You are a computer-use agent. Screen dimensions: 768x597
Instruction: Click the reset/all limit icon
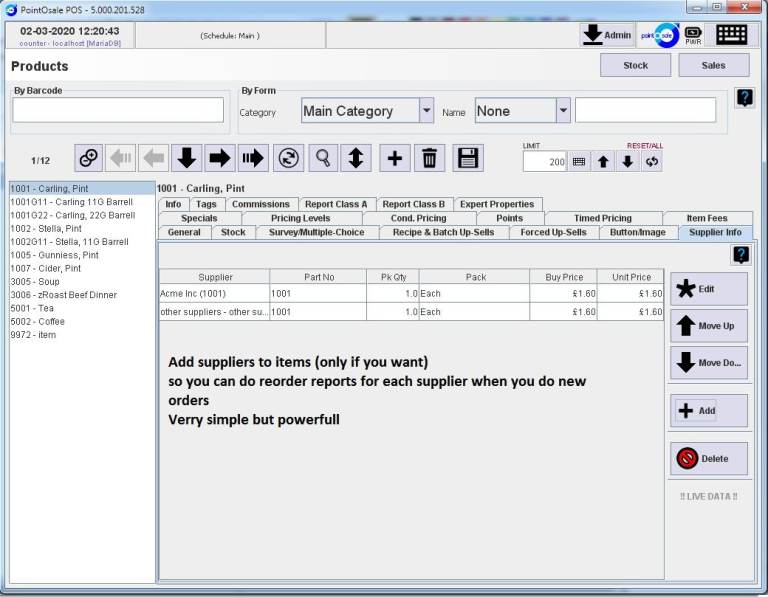pos(652,162)
